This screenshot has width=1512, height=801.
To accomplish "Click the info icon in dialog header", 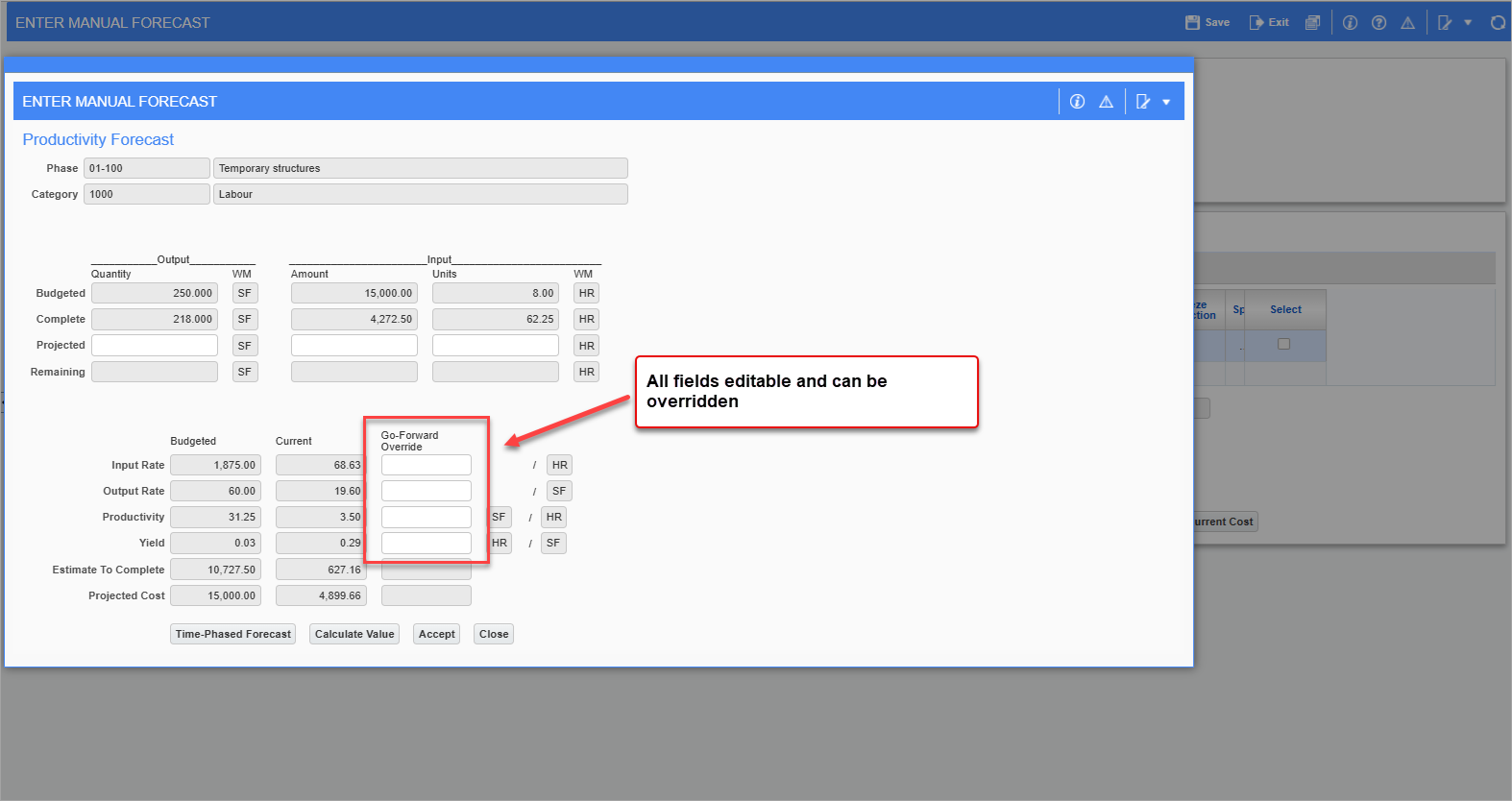I will (x=1077, y=102).
